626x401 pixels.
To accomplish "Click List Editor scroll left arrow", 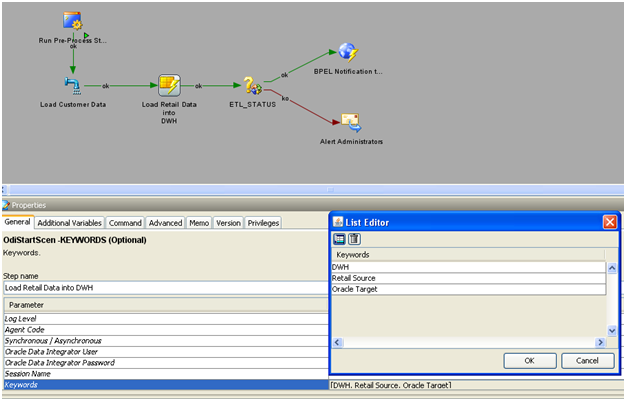I will click(337, 342).
